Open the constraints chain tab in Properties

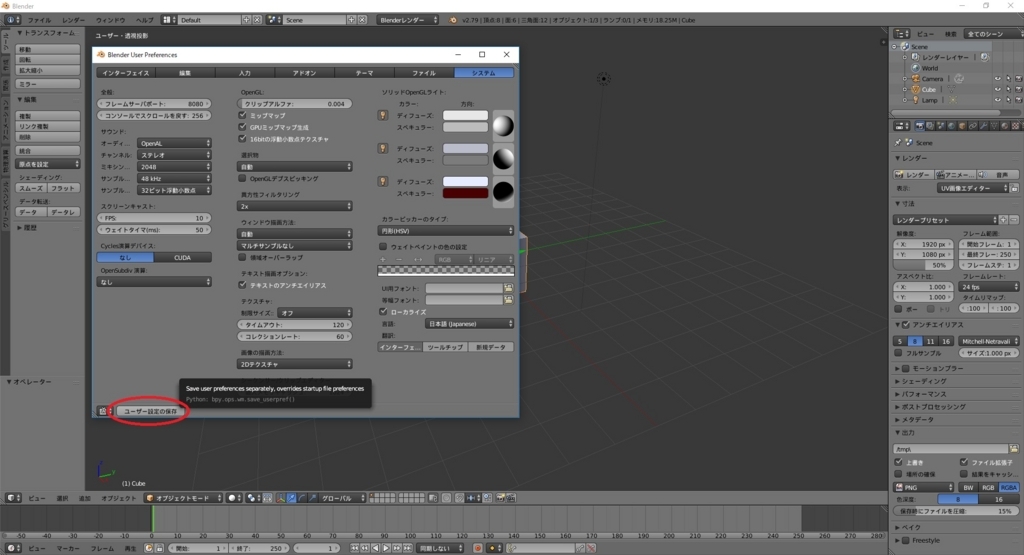coord(973,126)
